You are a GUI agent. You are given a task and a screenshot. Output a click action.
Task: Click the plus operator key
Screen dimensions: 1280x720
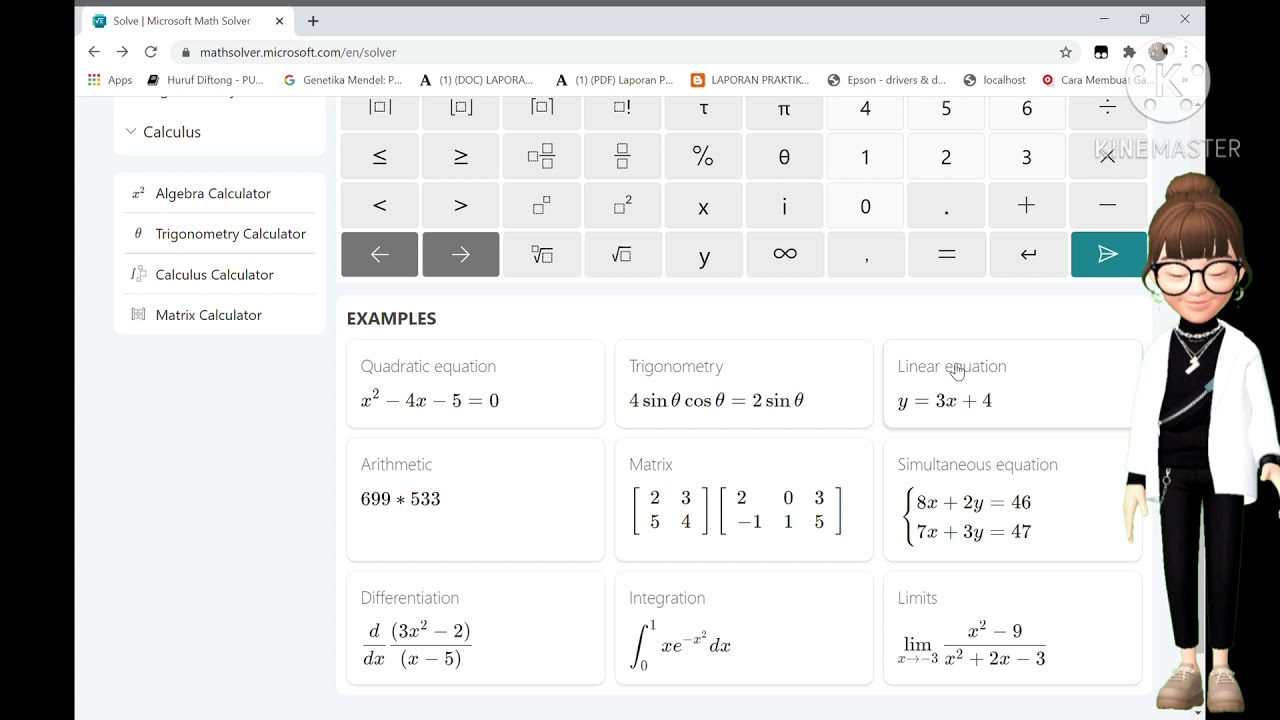coord(1027,205)
